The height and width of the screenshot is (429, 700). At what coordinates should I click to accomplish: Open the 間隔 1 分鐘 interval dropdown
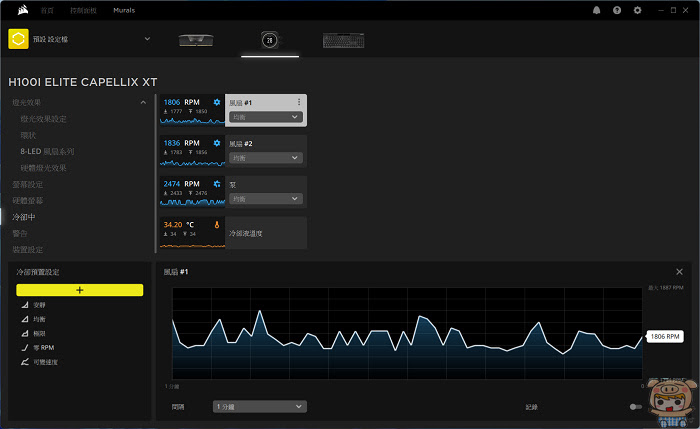(x=259, y=407)
